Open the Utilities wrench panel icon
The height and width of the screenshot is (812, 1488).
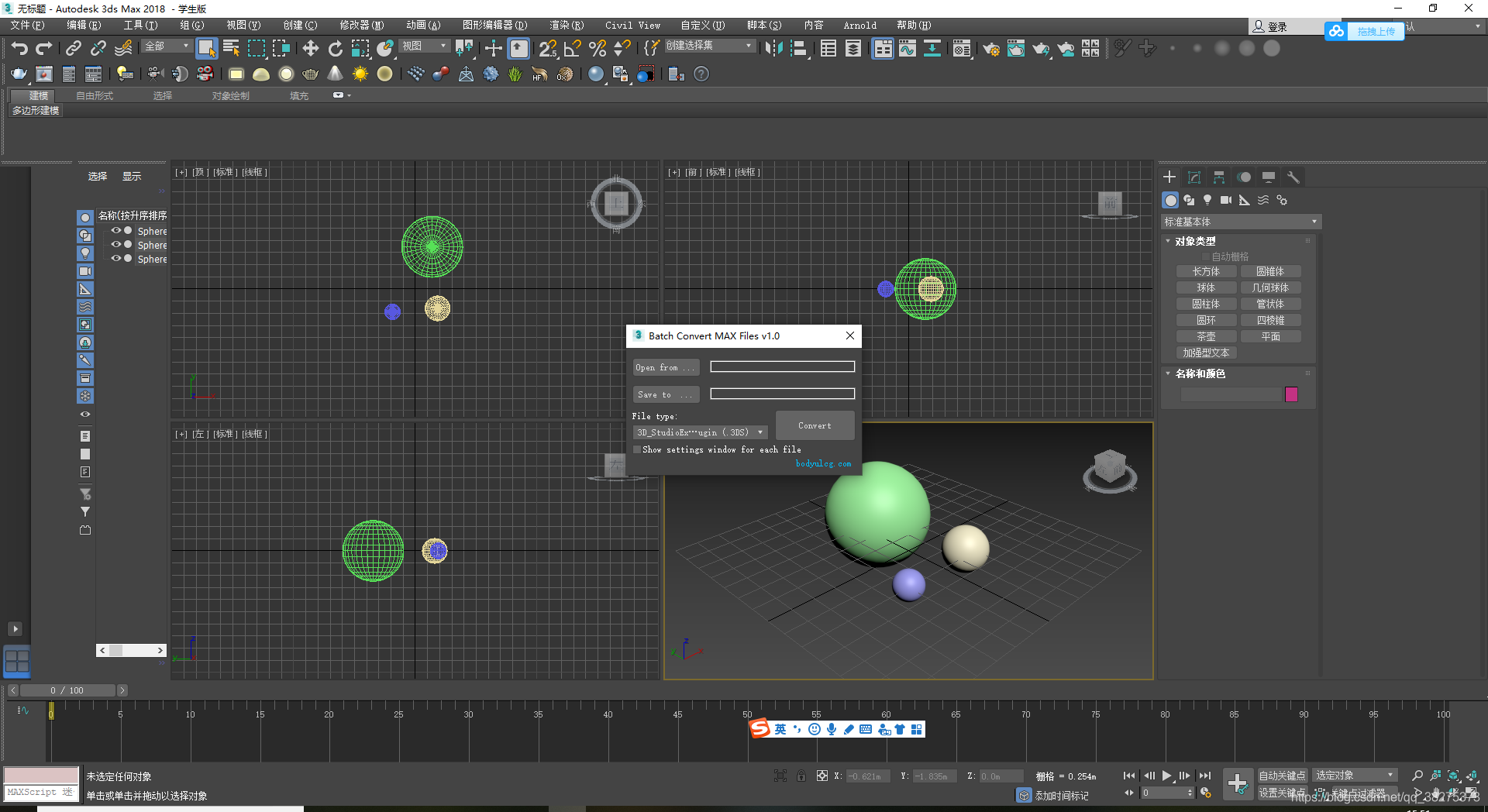click(1293, 177)
